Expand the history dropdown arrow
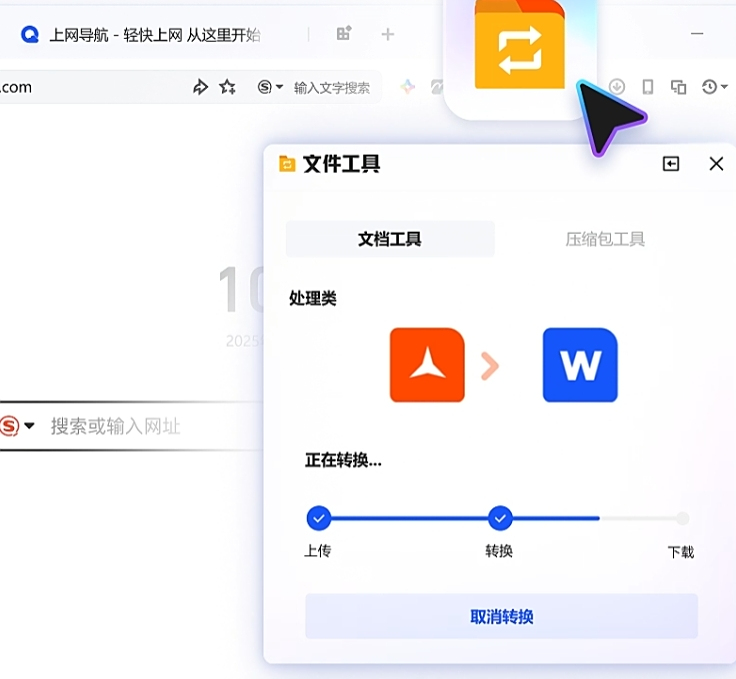Image resolution: width=736 pixels, height=679 pixels. [724, 87]
